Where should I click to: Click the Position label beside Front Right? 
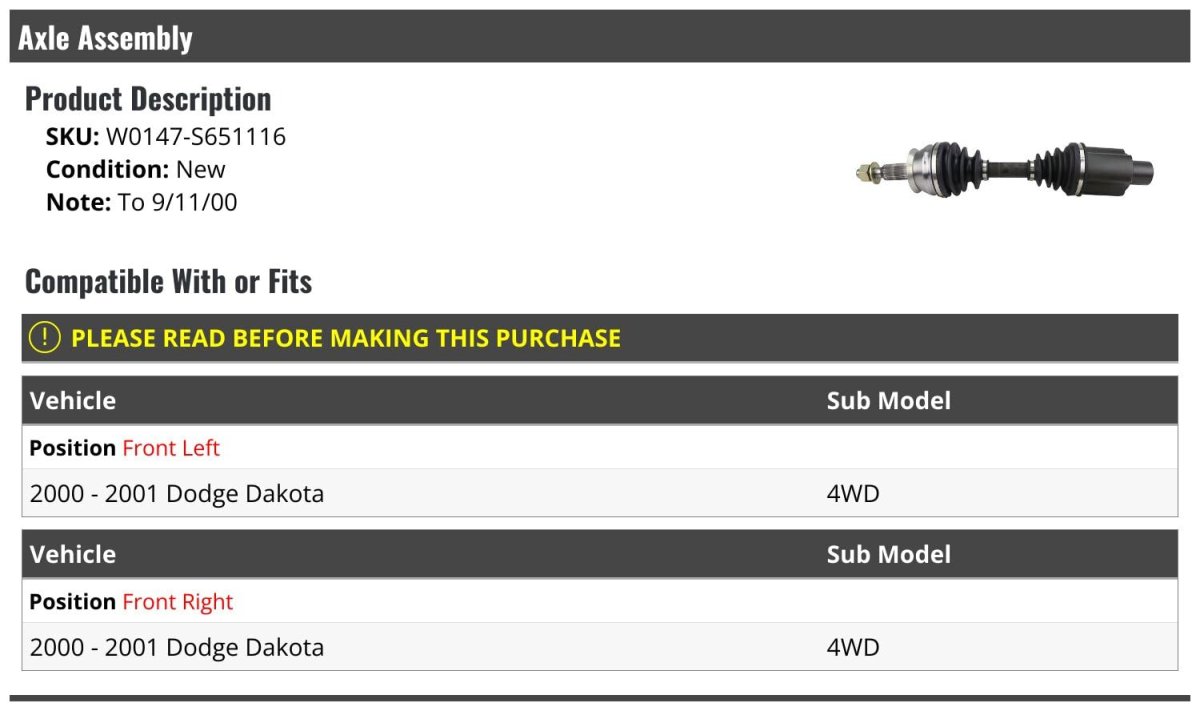[x=73, y=602]
